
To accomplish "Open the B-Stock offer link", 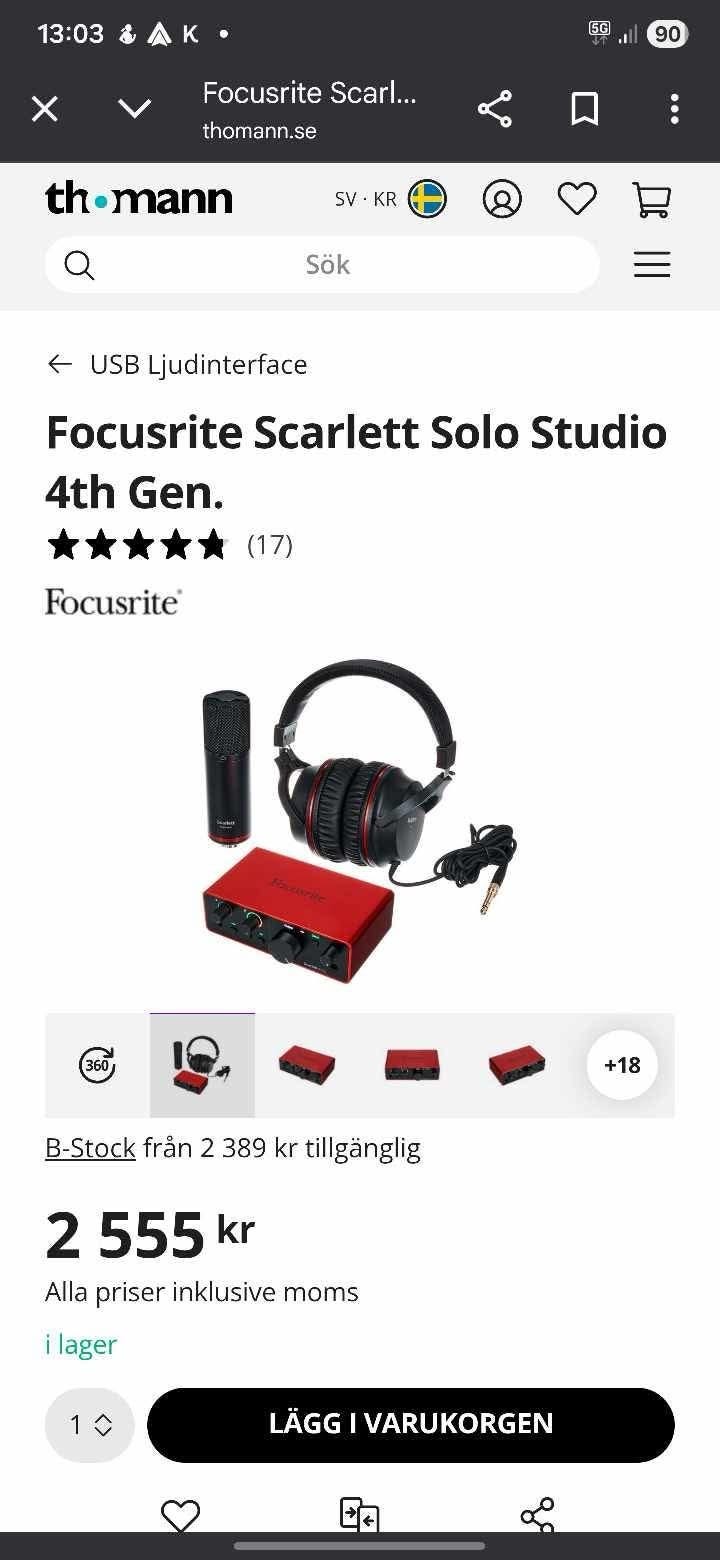I will (x=90, y=1148).
